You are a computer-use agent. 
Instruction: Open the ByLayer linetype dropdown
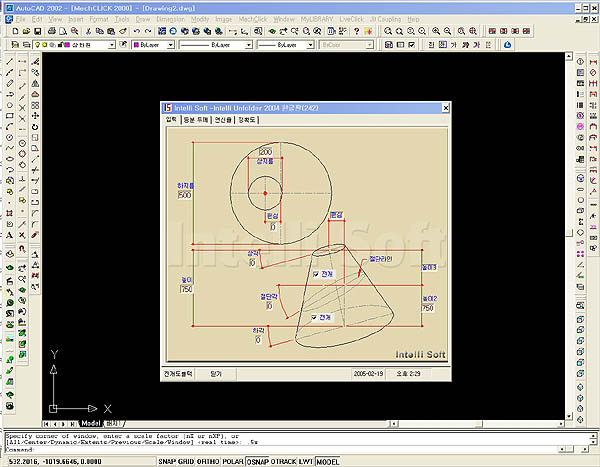coord(249,45)
